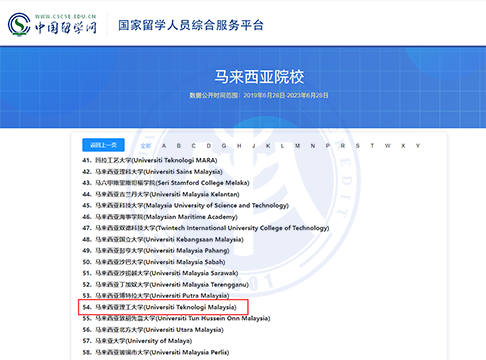Select entry 41 Universiti Teknologi MARA
Image resolution: width=486 pixels, height=360 pixels.
point(150,160)
